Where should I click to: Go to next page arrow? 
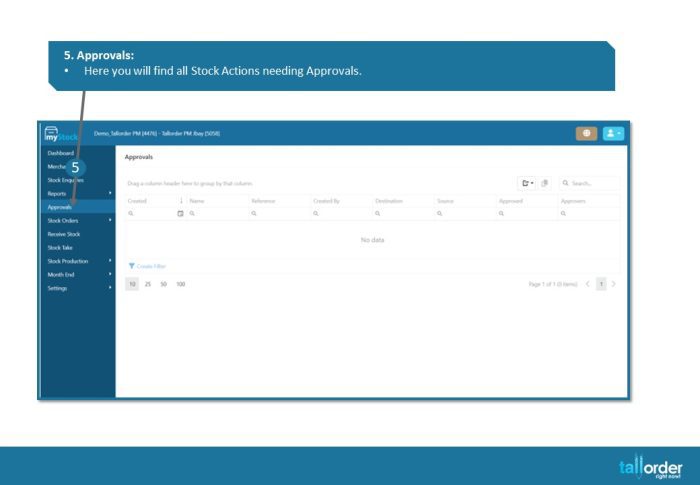(614, 284)
